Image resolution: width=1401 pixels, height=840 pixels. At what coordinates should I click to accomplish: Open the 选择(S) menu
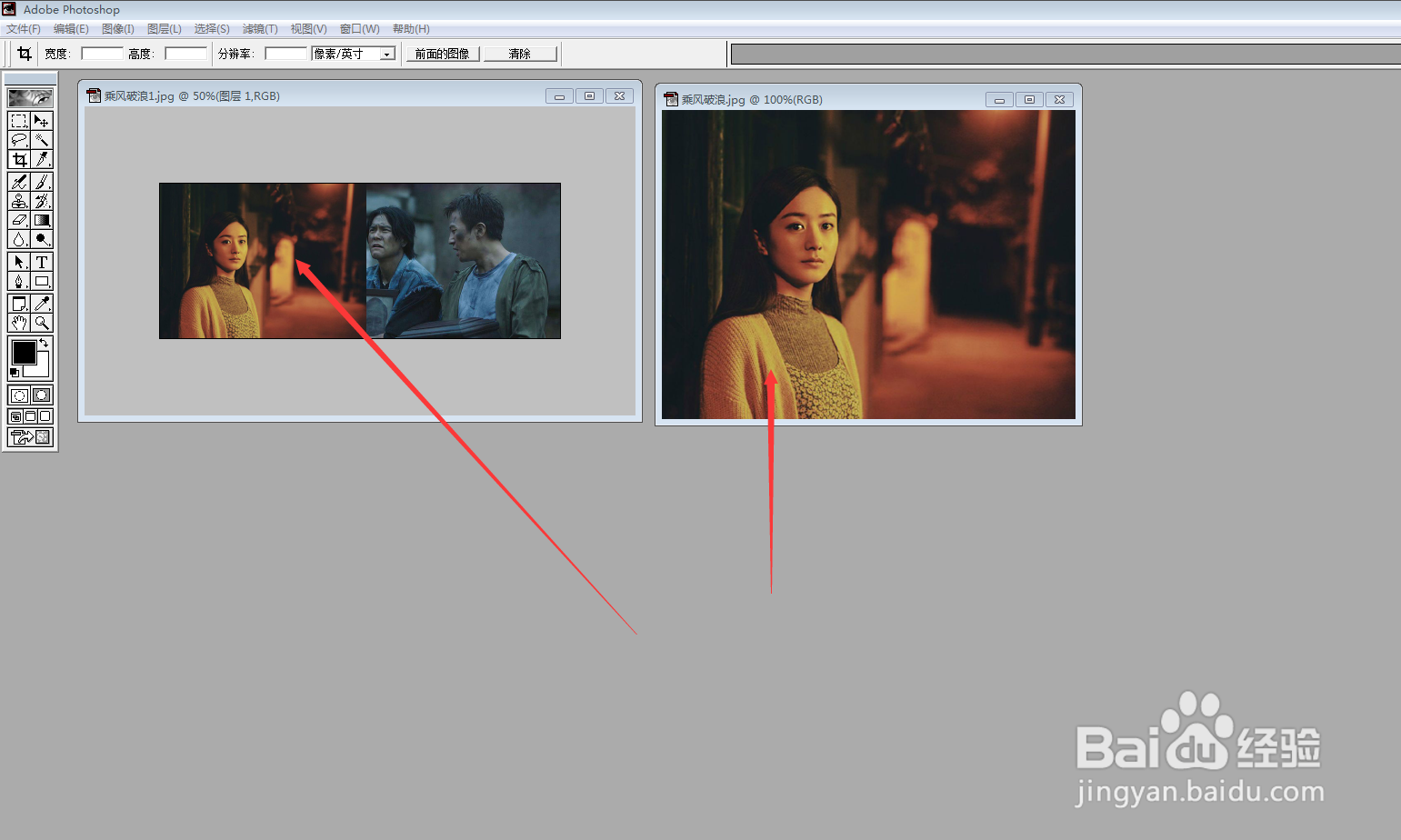[x=211, y=29]
